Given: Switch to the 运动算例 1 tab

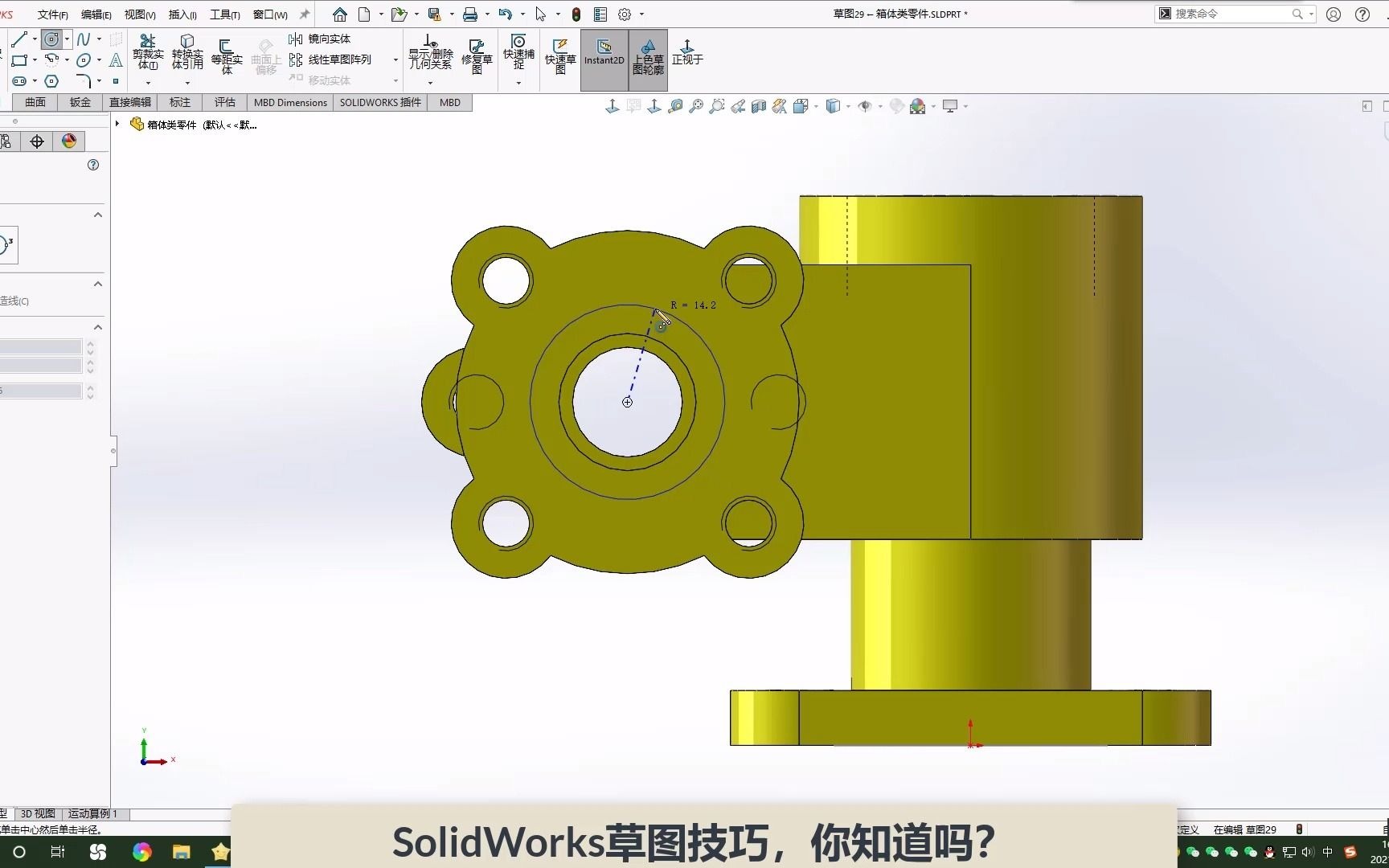Looking at the screenshot, I should [x=93, y=813].
